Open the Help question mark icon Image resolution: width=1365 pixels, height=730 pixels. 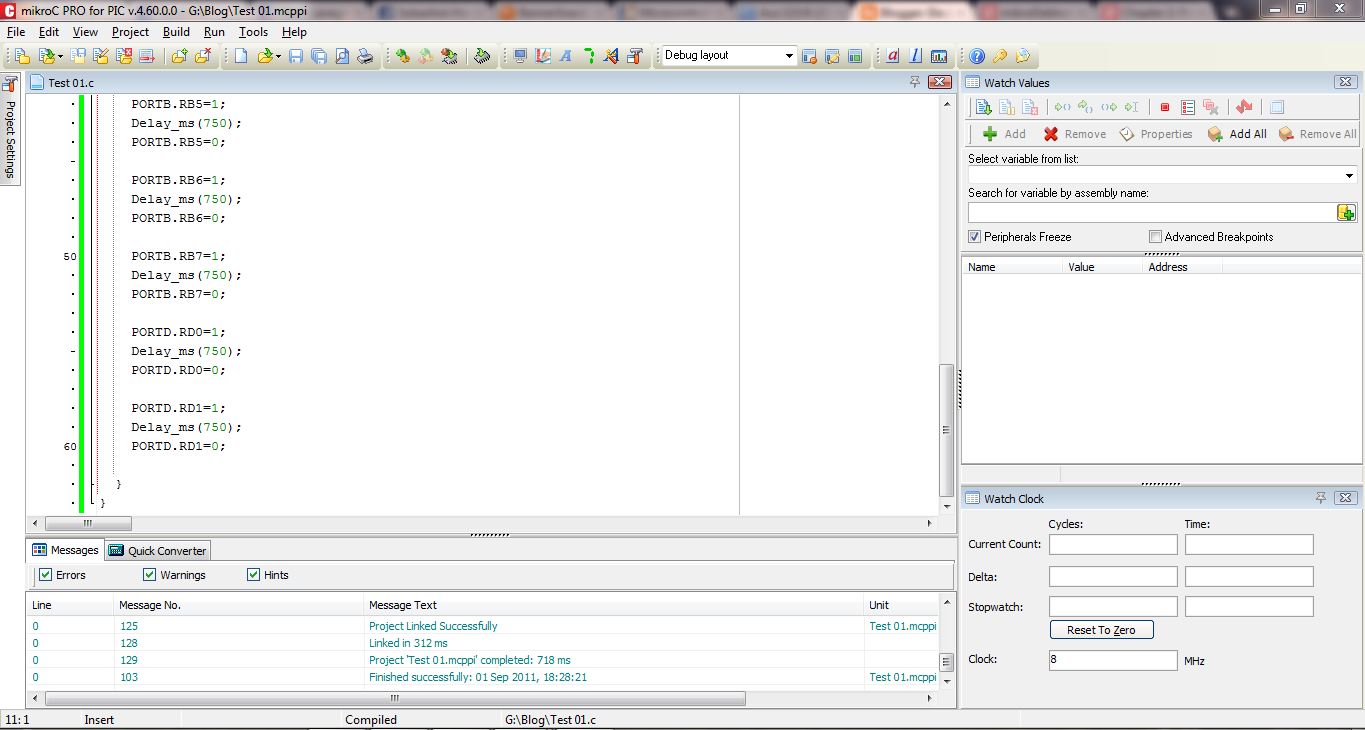click(977, 56)
